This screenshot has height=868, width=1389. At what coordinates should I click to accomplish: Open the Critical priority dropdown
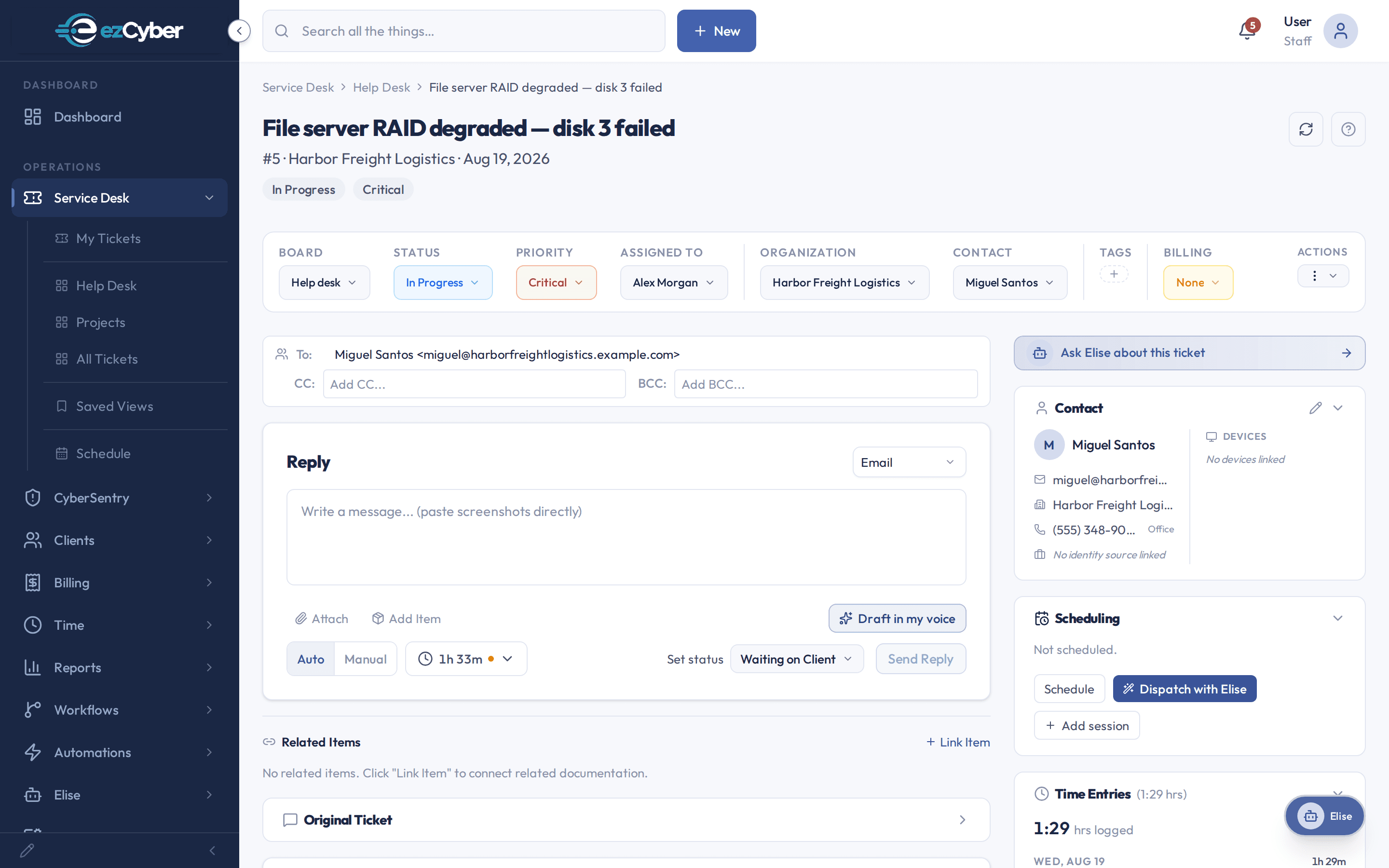(556, 283)
